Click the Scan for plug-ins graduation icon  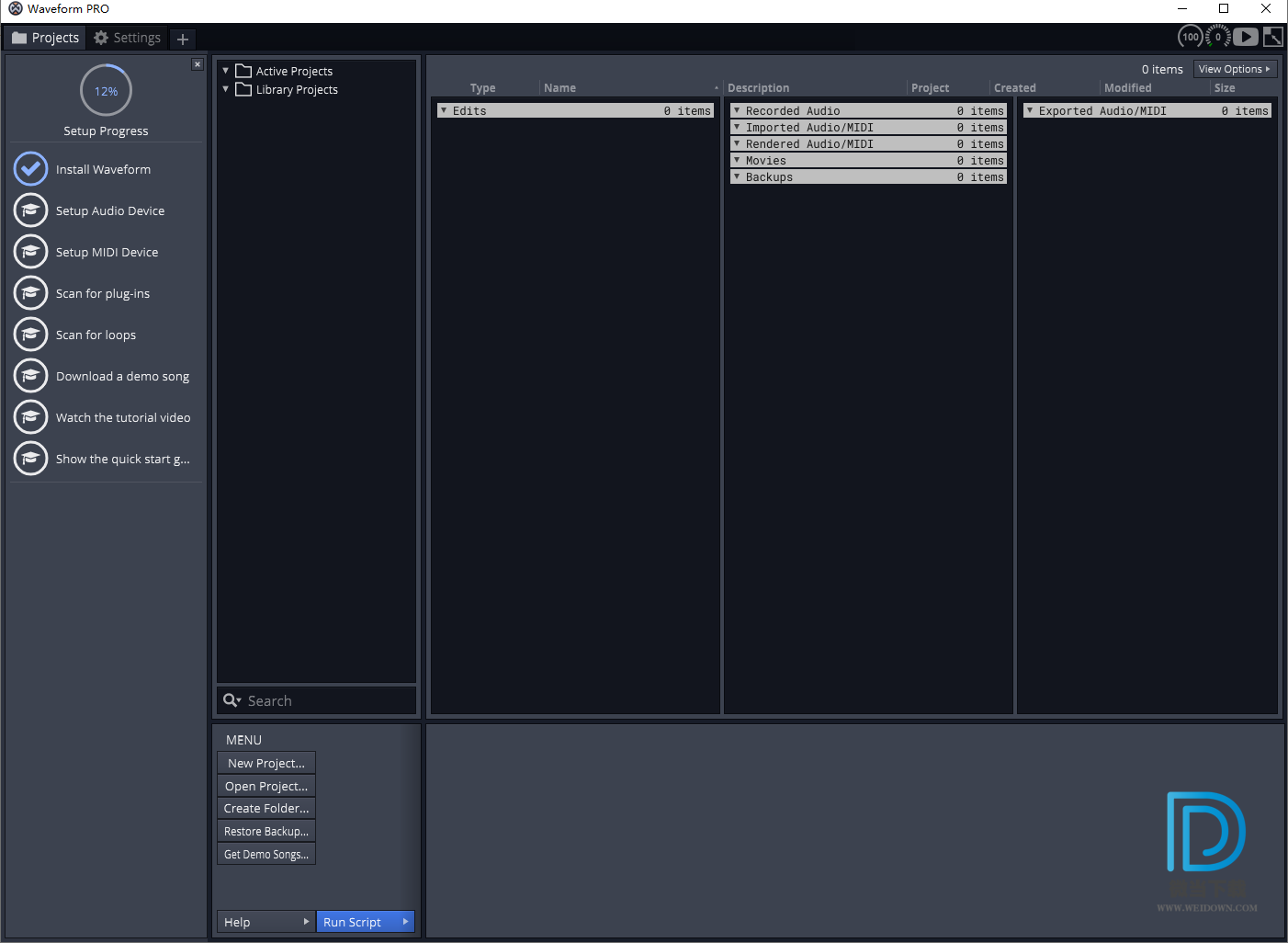[30, 293]
